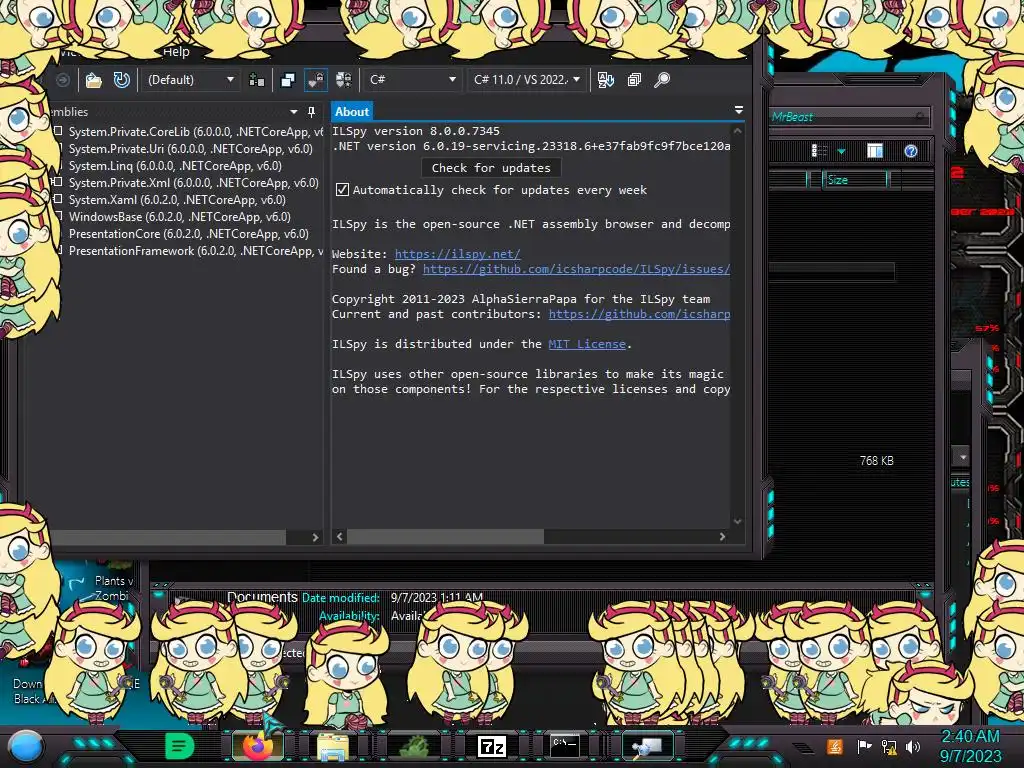The width and height of the screenshot is (1024, 768).
Task: Pin the Assemblies panel with pushpin icon
Action: pyautogui.click(x=312, y=112)
